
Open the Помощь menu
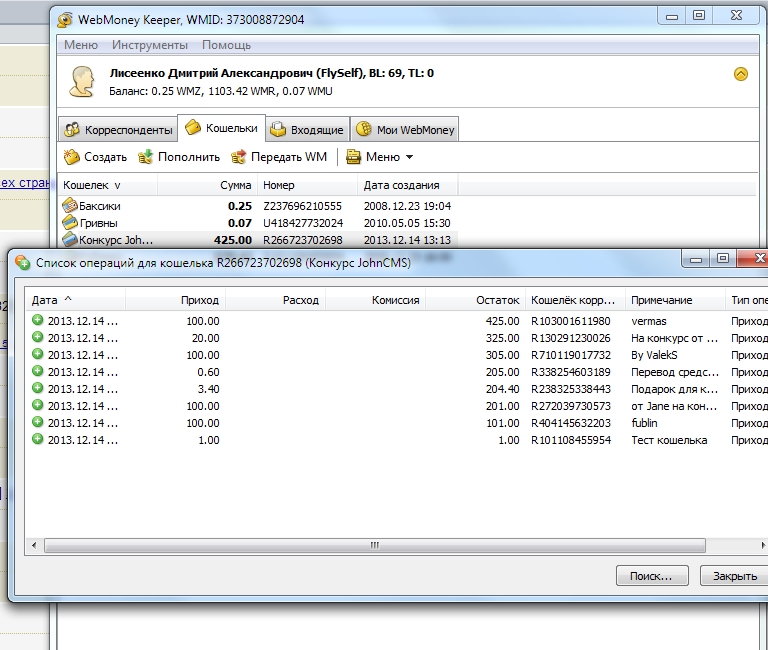226,45
